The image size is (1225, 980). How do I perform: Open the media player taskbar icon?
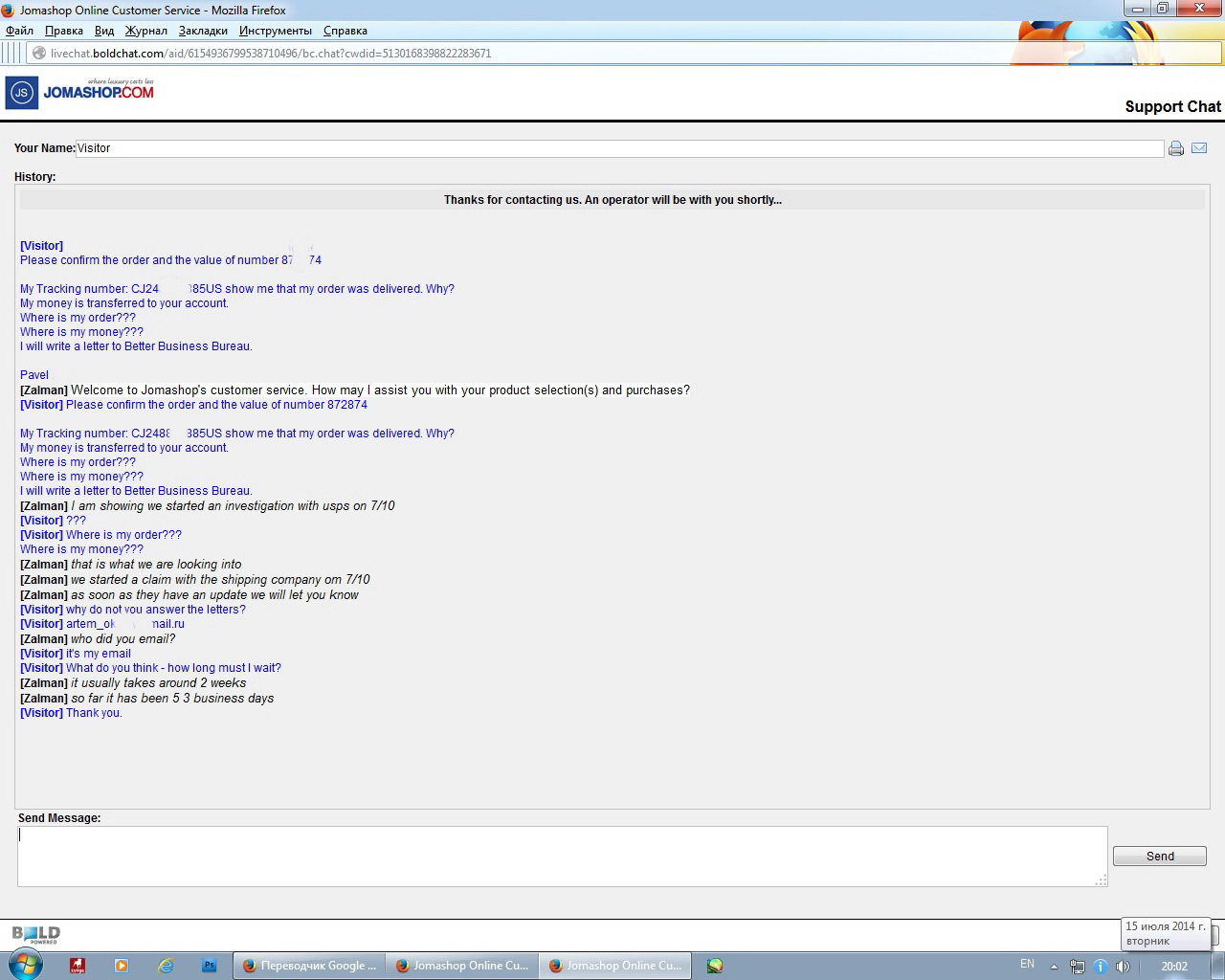122,966
